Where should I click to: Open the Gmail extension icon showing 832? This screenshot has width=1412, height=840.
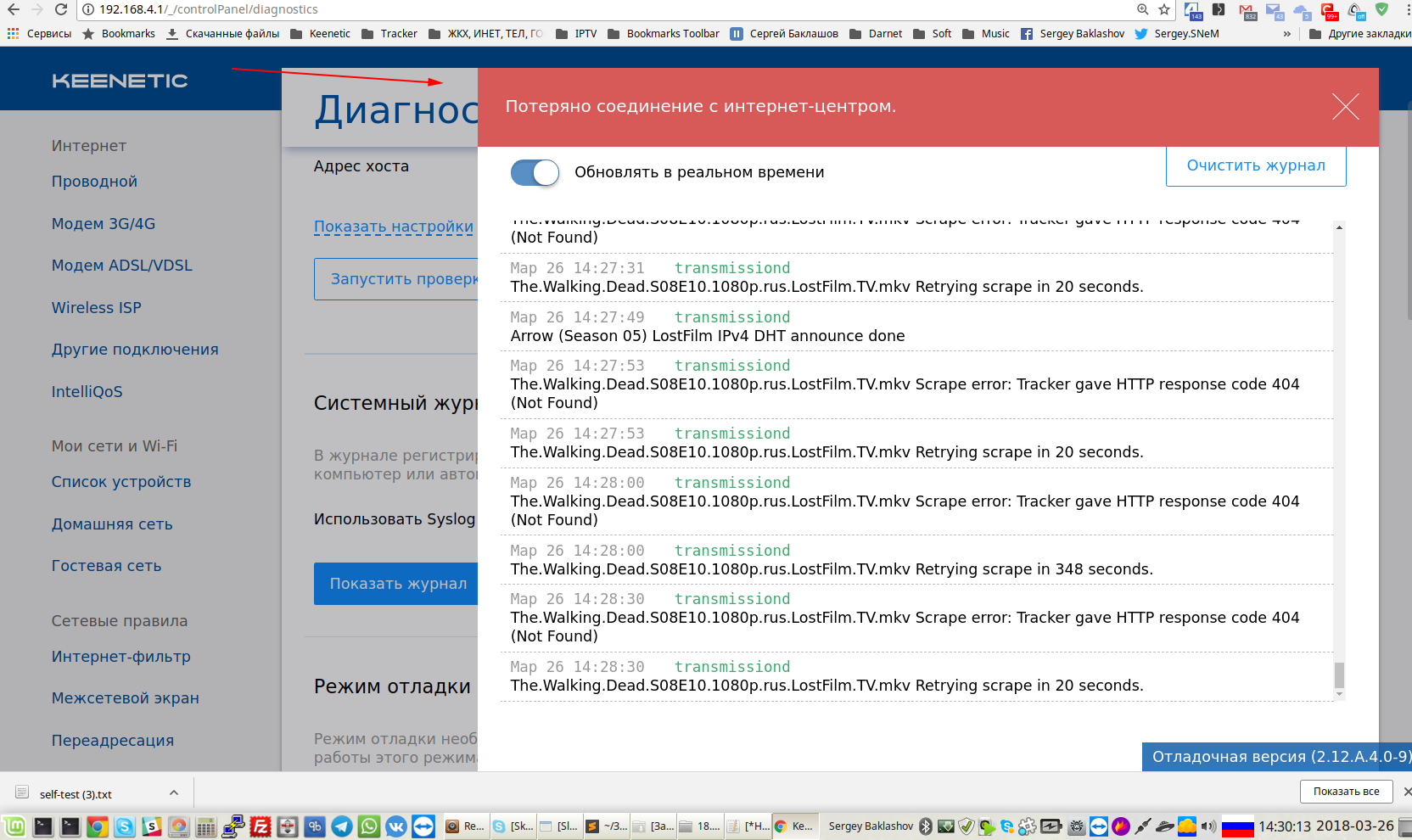click(1247, 11)
